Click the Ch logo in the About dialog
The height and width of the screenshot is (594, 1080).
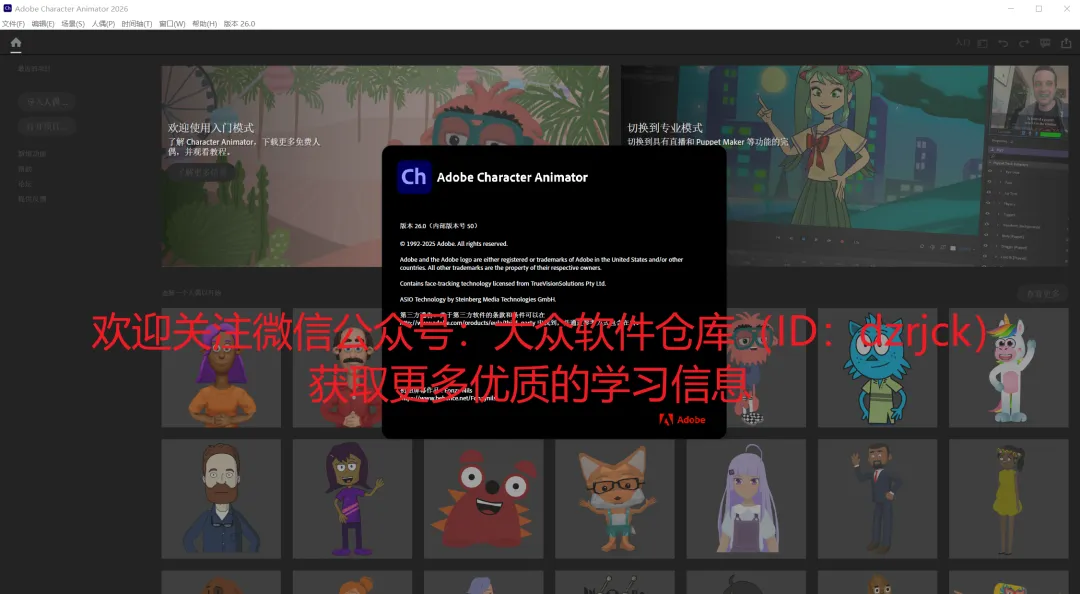414,177
